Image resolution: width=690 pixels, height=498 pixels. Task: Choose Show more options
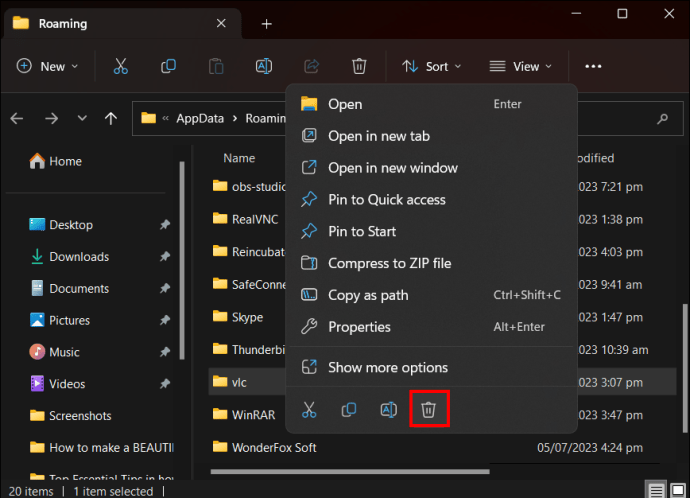click(431, 367)
